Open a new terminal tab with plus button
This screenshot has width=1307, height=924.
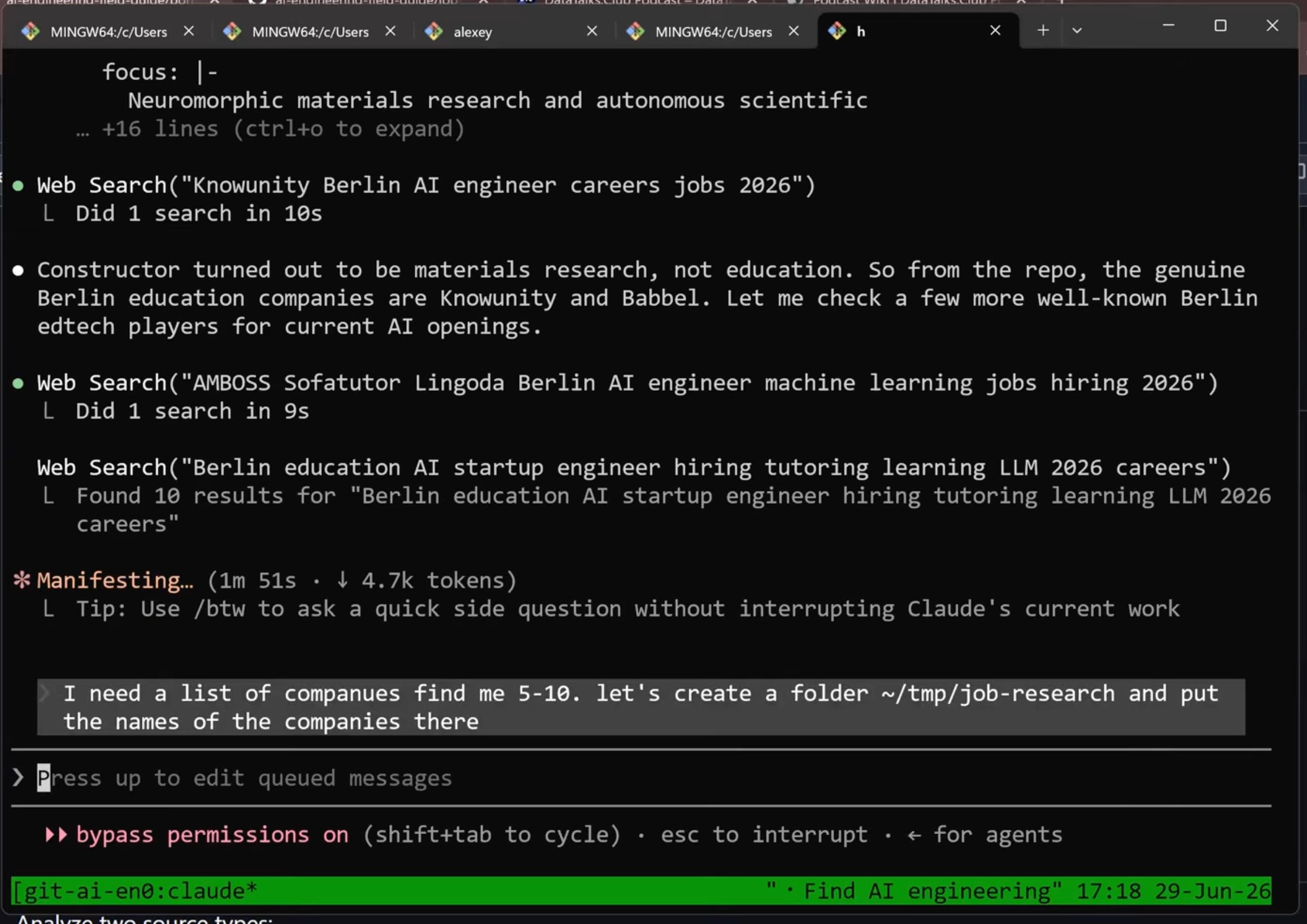[1043, 30]
